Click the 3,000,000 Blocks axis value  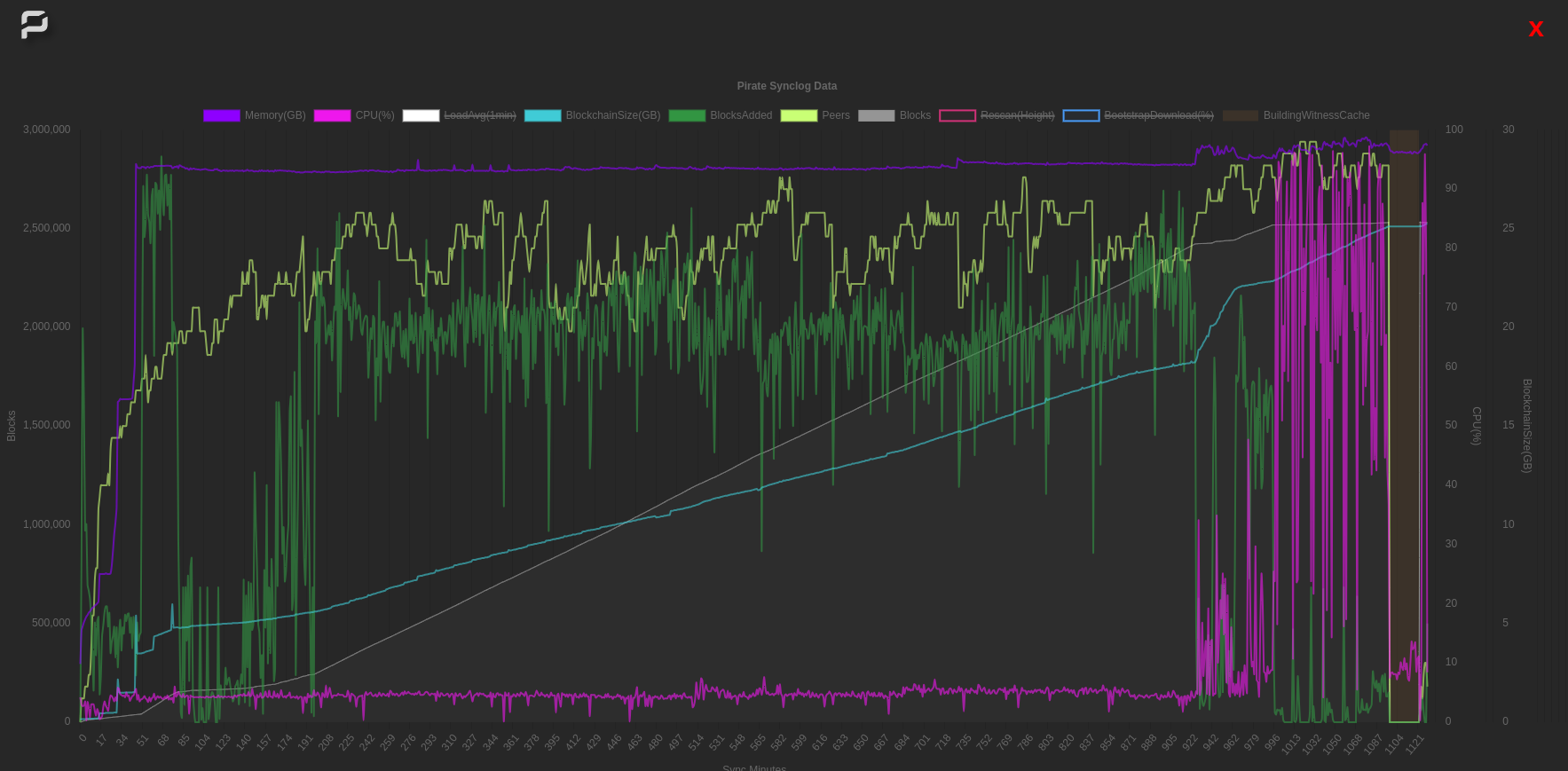click(x=47, y=130)
